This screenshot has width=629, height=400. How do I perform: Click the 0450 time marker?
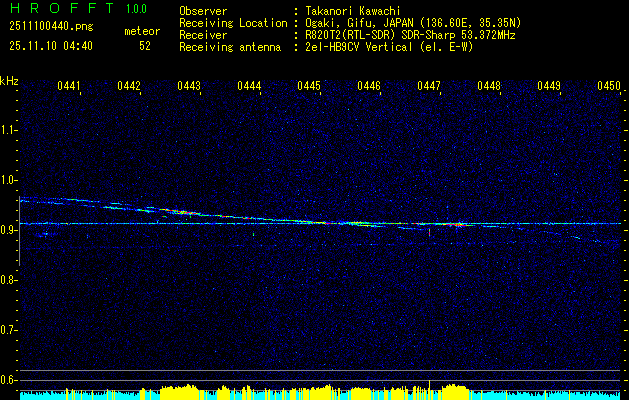(x=609, y=87)
